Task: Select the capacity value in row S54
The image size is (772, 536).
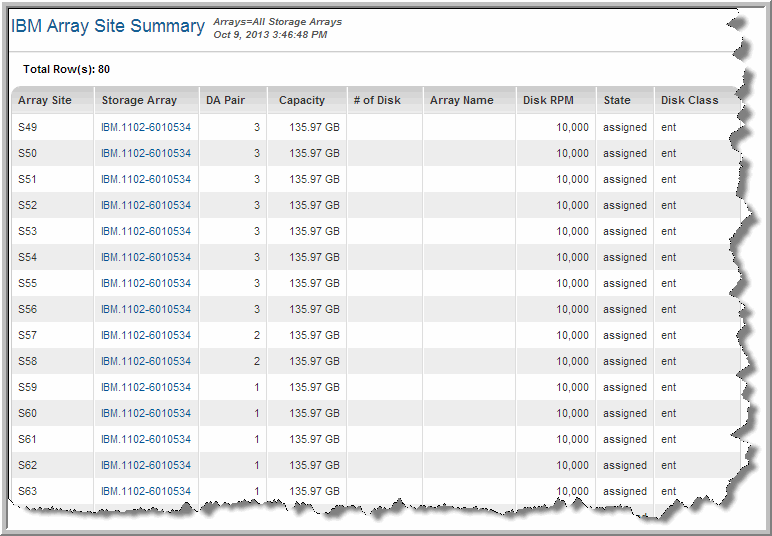Action: coord(315,258)
